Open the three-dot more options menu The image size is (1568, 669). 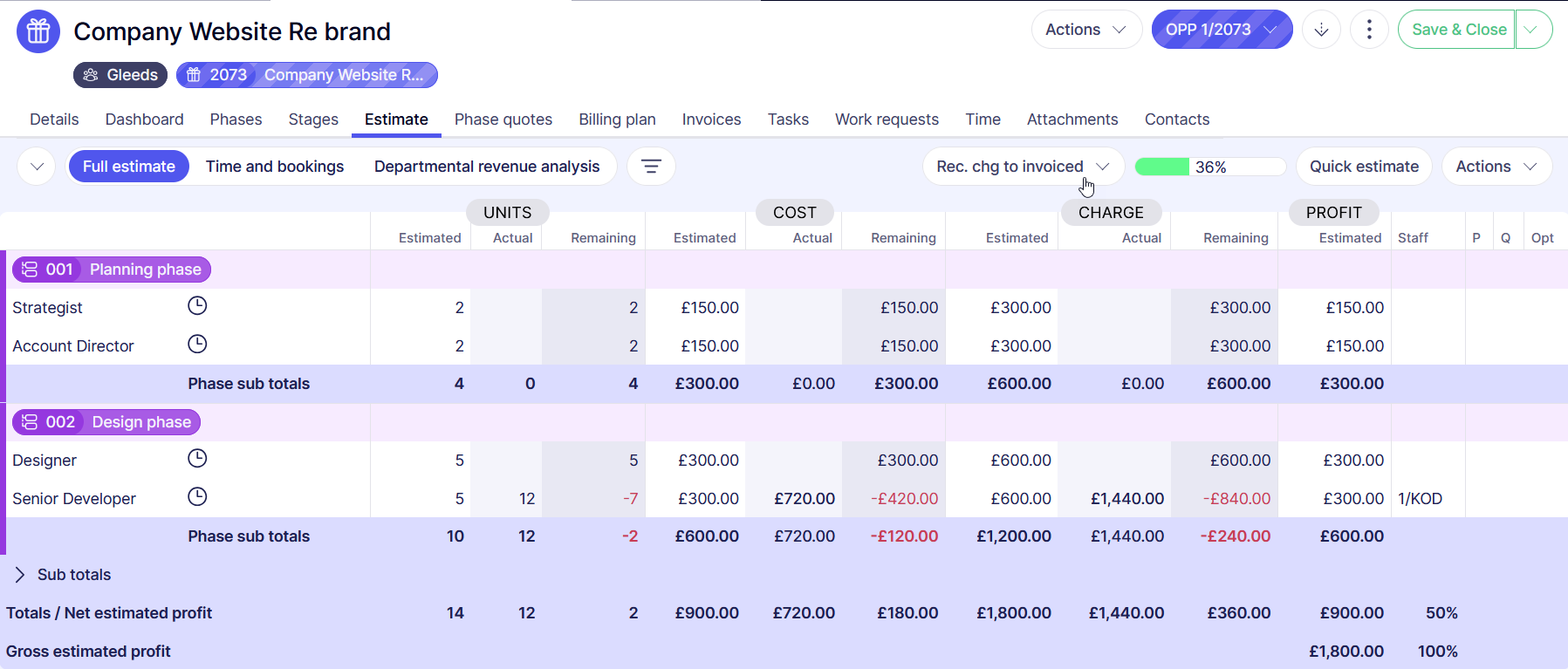tap(1368, 30)
